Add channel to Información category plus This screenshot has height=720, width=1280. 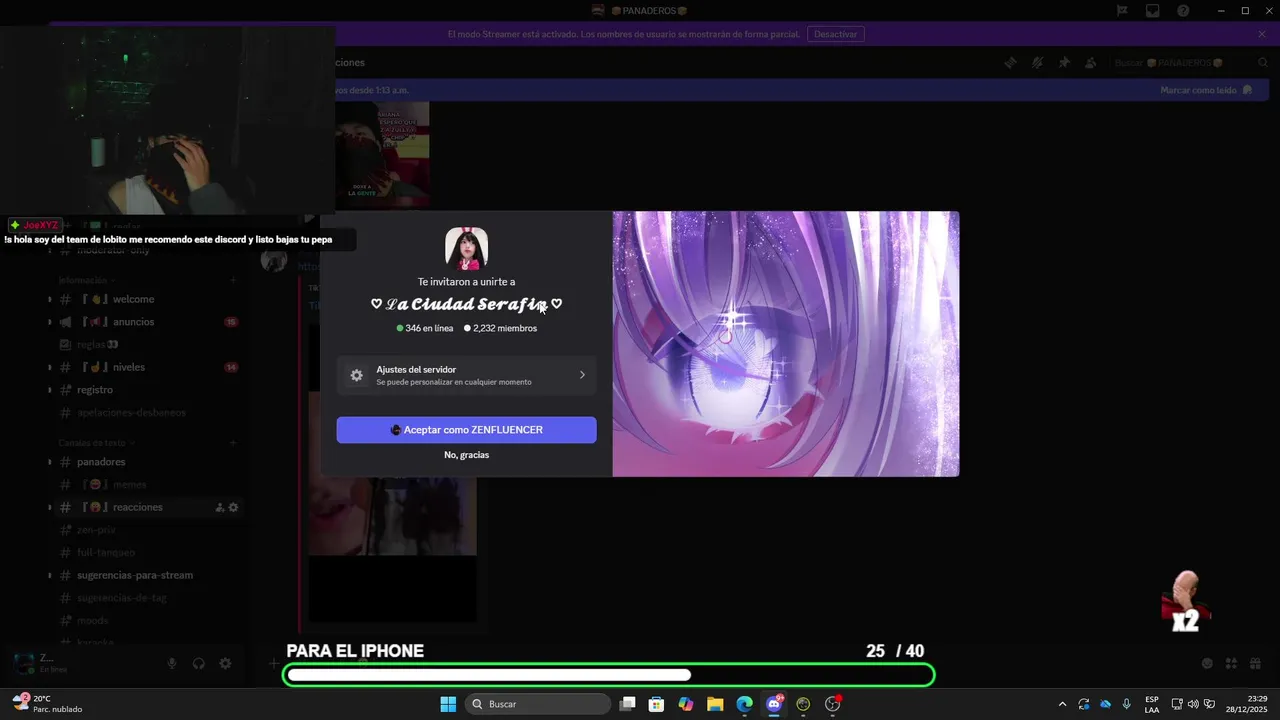(233, 280)
